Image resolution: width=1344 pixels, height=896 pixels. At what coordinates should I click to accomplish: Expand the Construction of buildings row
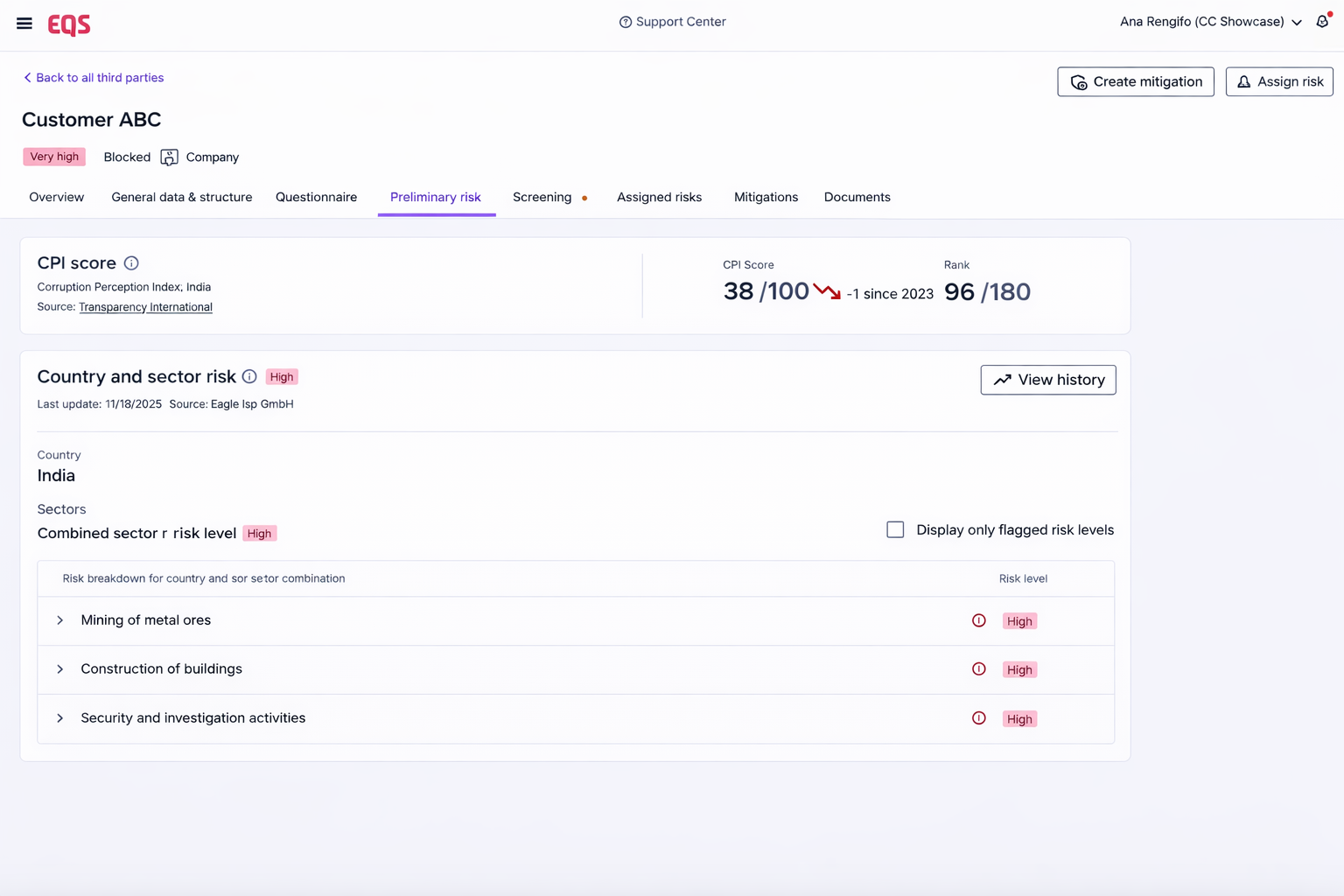point(60,669)
